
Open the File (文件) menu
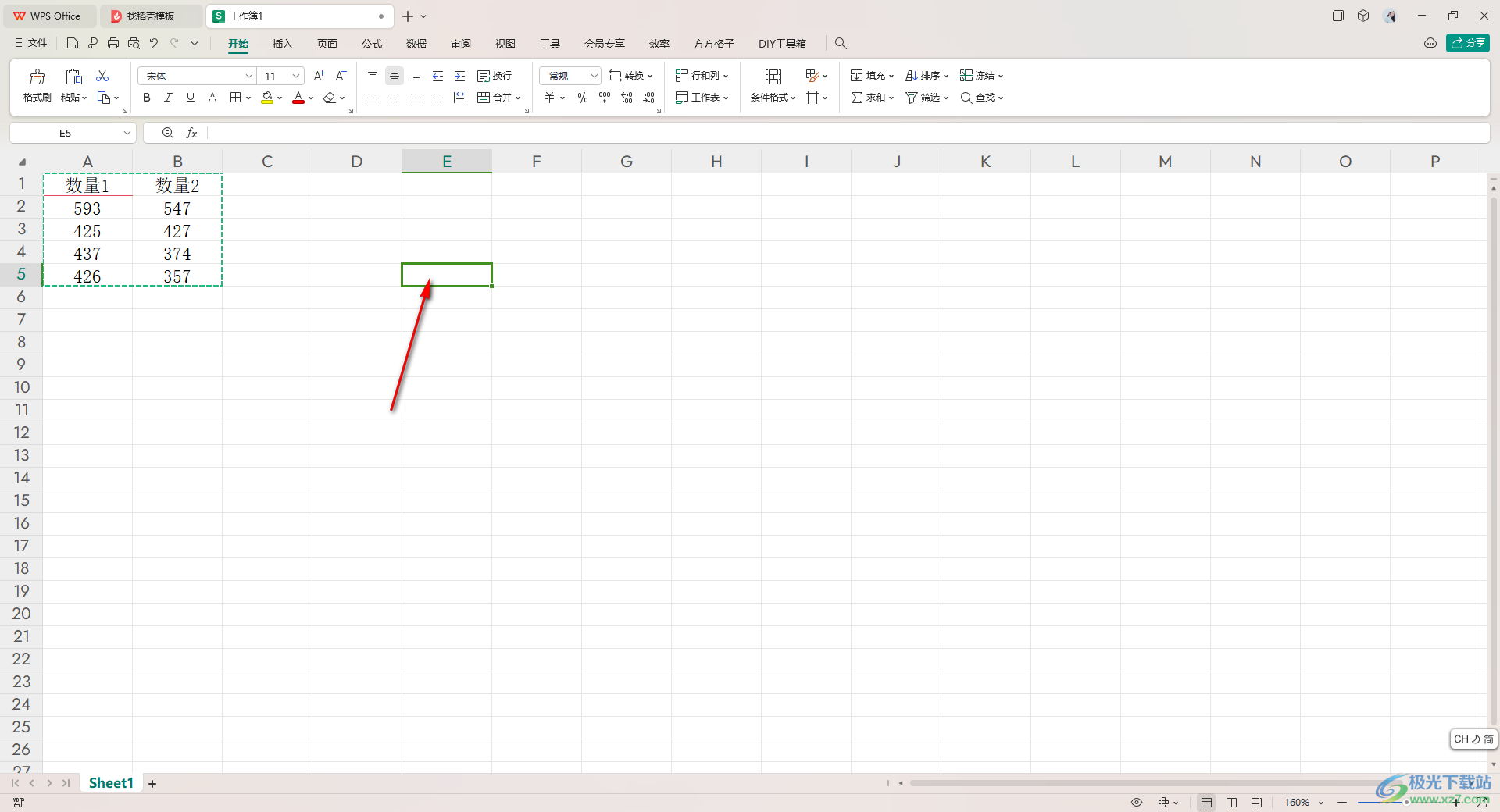point(31,43)
